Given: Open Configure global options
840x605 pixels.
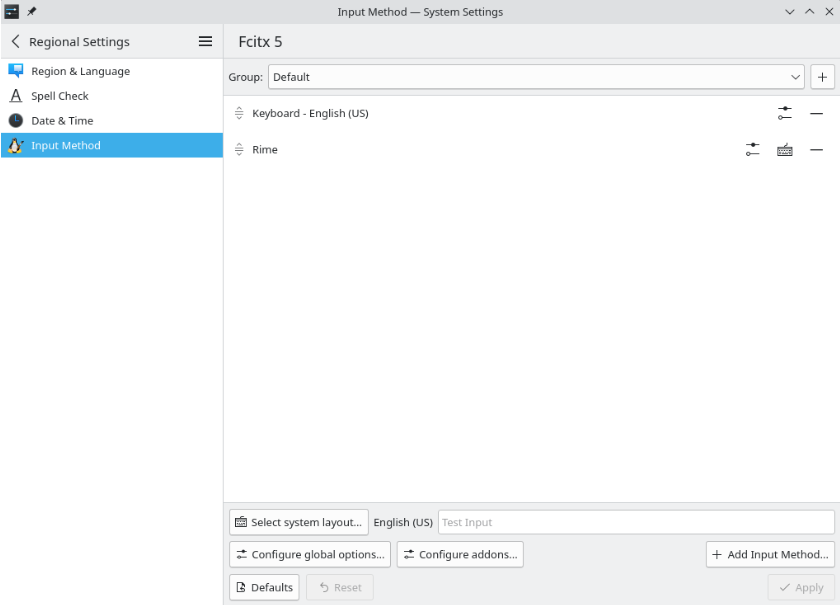Looking at the screenshot, I should (x=310, y=554).
